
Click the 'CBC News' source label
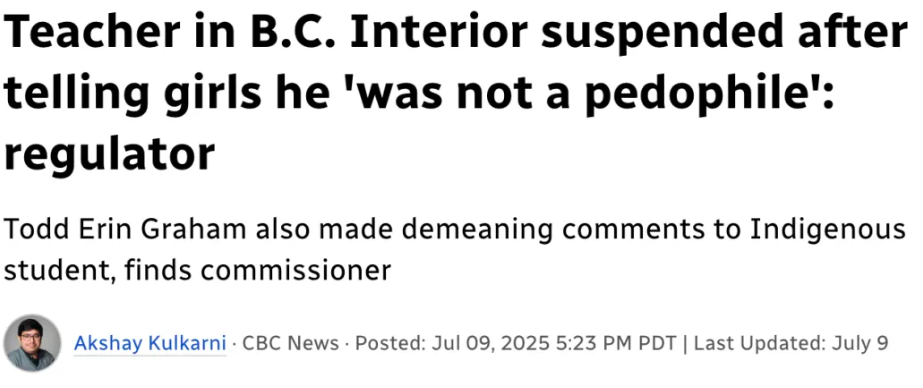(291, 343)
